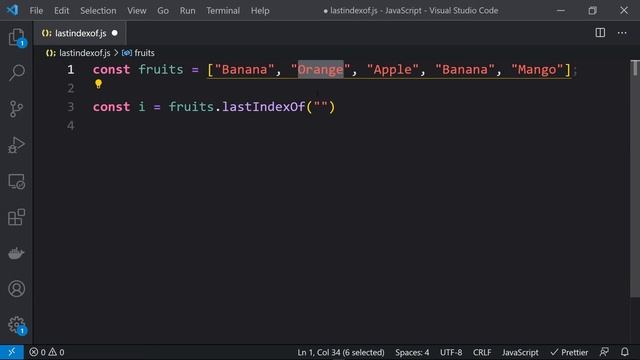Click the "Apple" string in array
Image resolution: width=640 pixels, height=360 pixels.
point(393,69)
